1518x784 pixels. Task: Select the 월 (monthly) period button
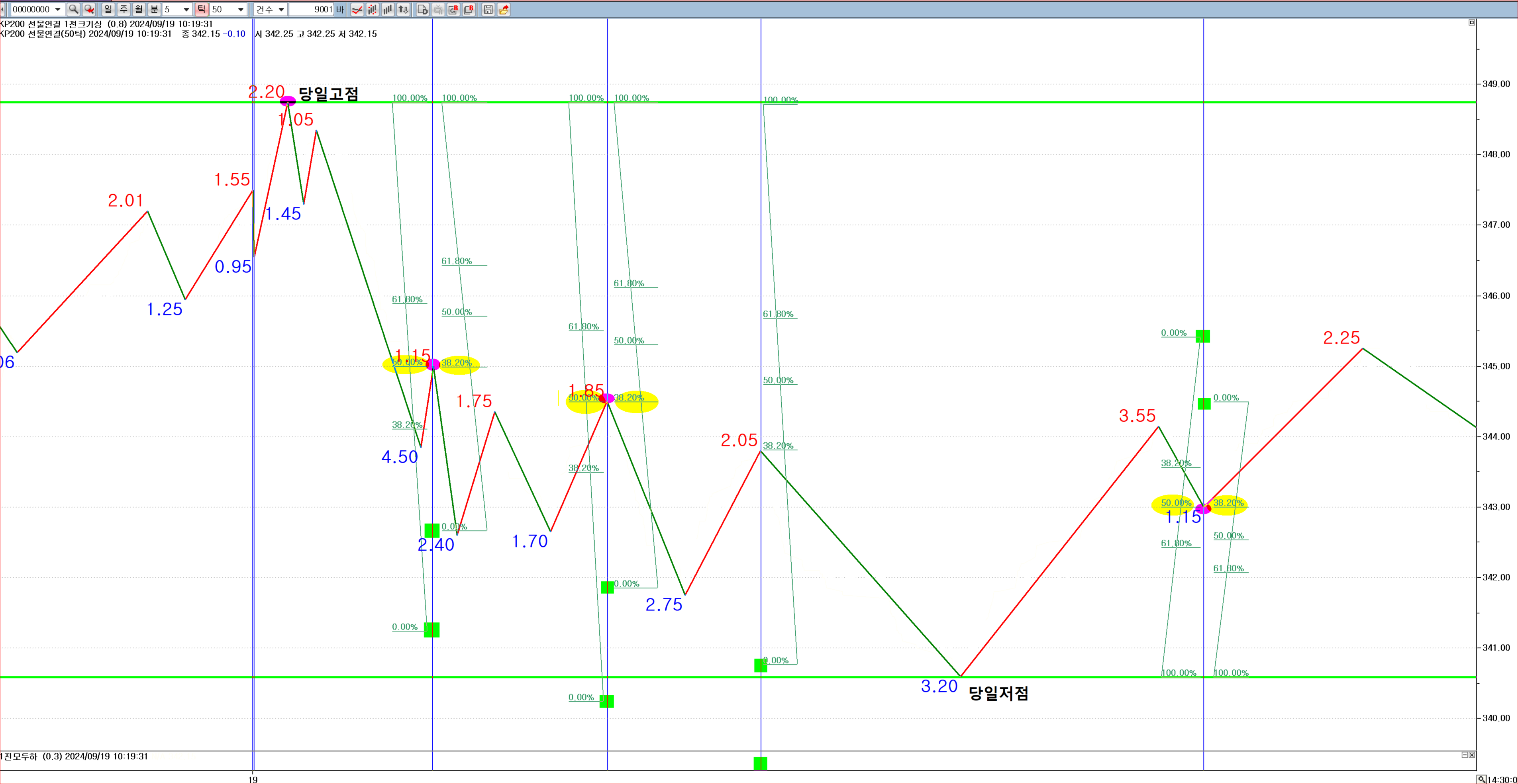(x=139, y=10)
